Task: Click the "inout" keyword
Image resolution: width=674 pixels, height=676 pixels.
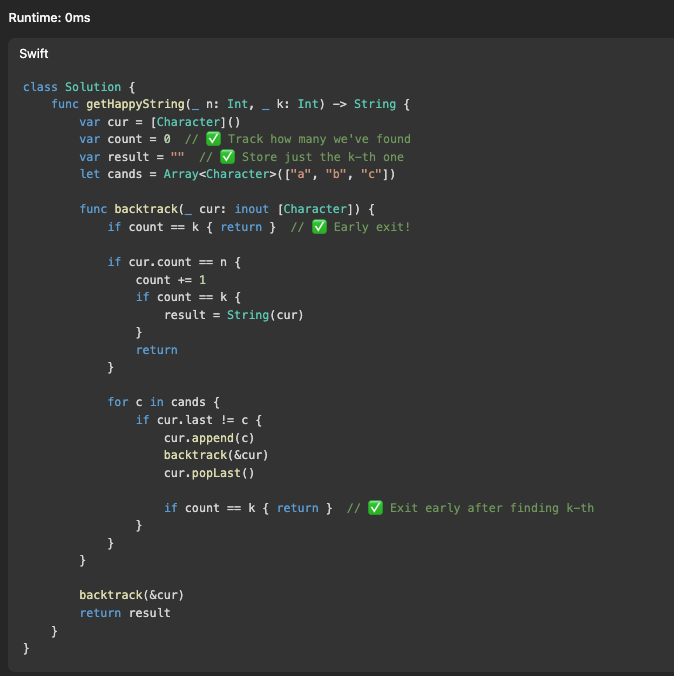Action: coord(251,209)
